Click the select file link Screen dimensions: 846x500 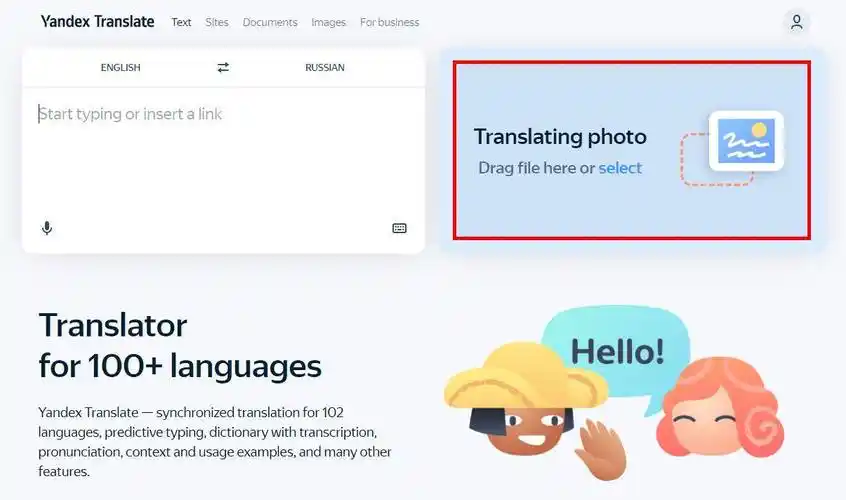tap(620, 168)
